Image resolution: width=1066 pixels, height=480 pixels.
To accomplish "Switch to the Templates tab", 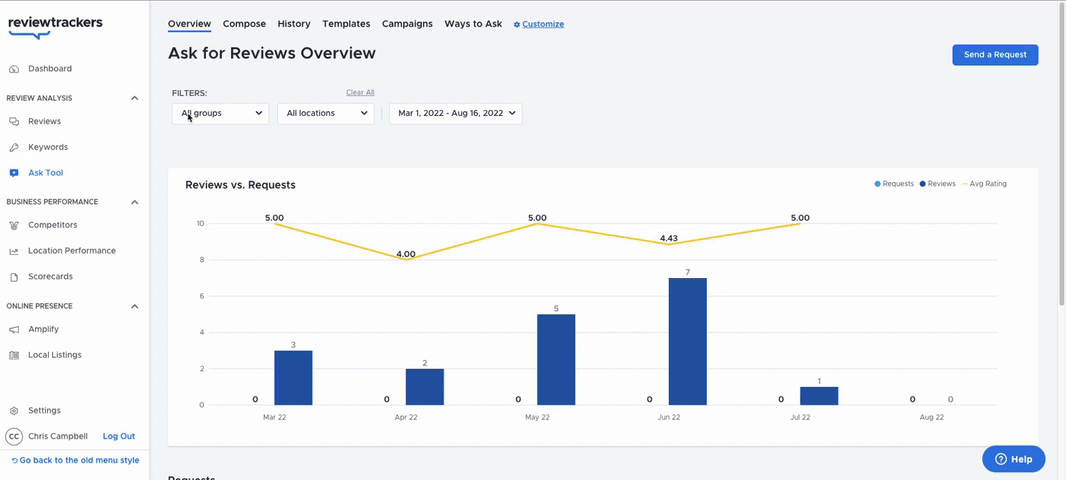I will [x=346, y=24].
